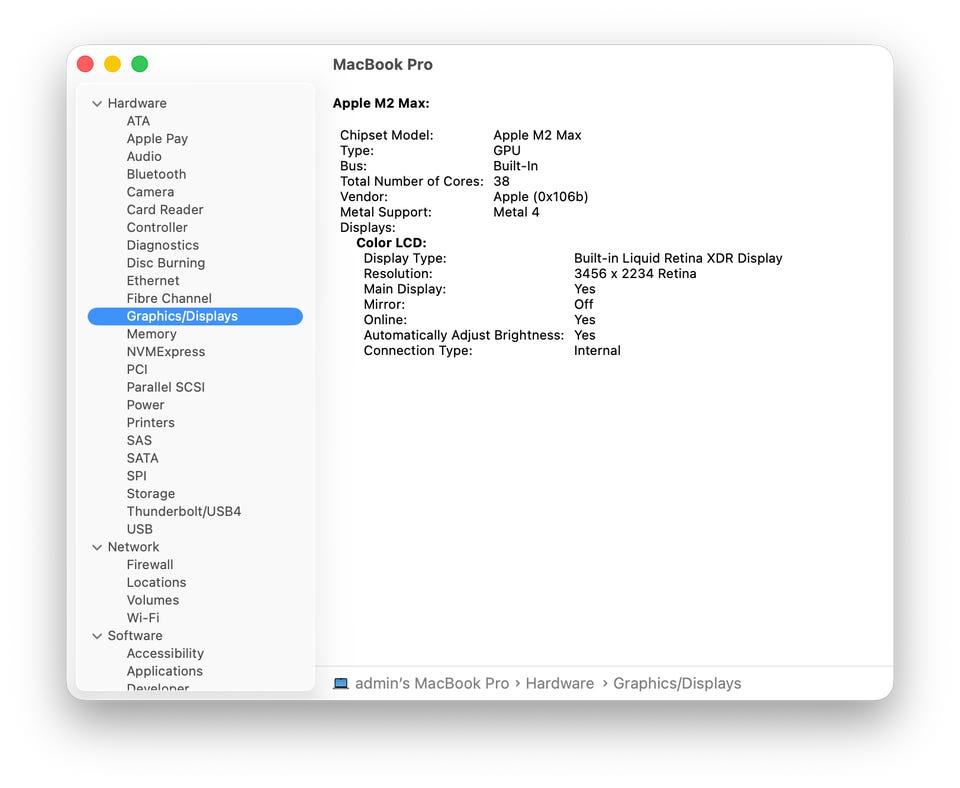Click the Color LCD display heading

(x=391, y=243)
